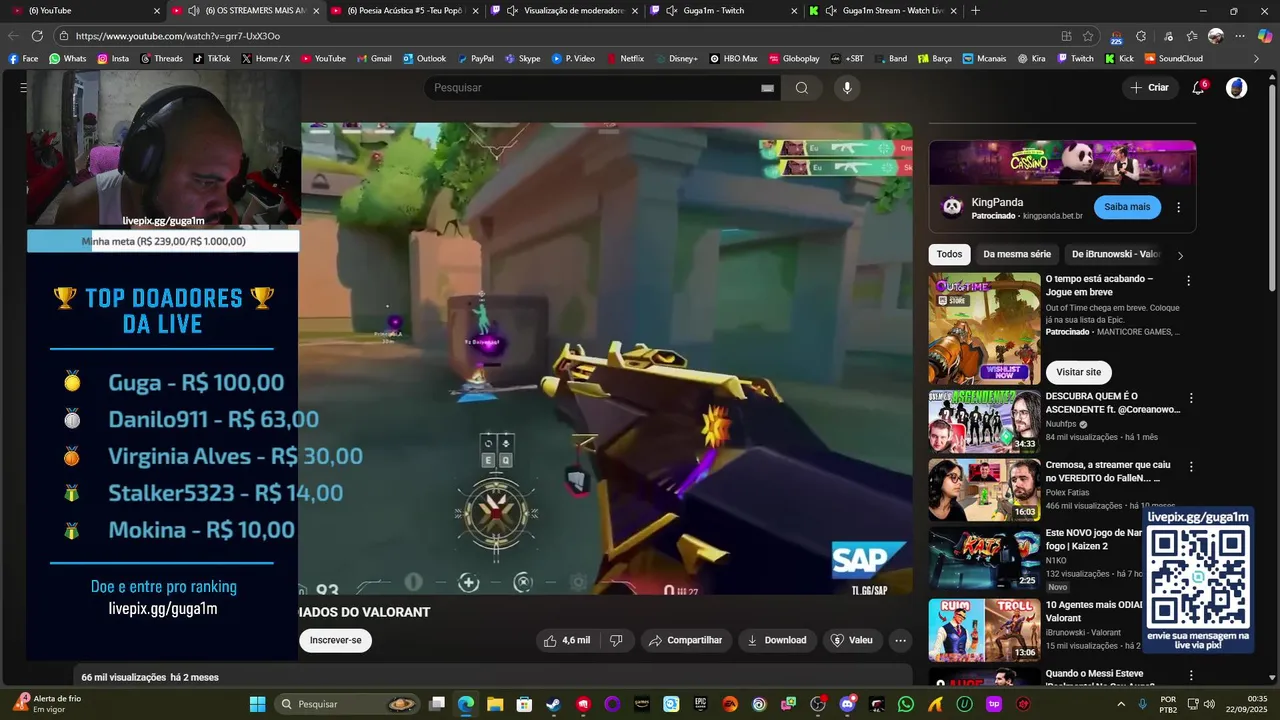Screen dimensions: 1280x720
Task: Click the YouTube address bar URL
Action: (178, 36)
